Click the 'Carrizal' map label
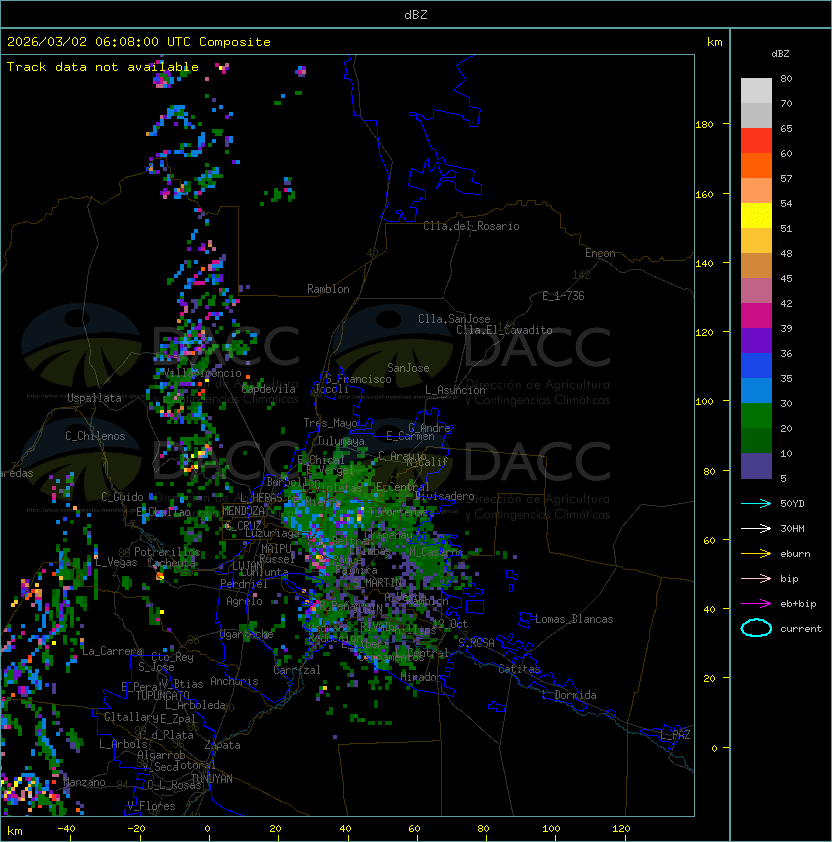This screenshot has width=832, height=842. point(296,670)
